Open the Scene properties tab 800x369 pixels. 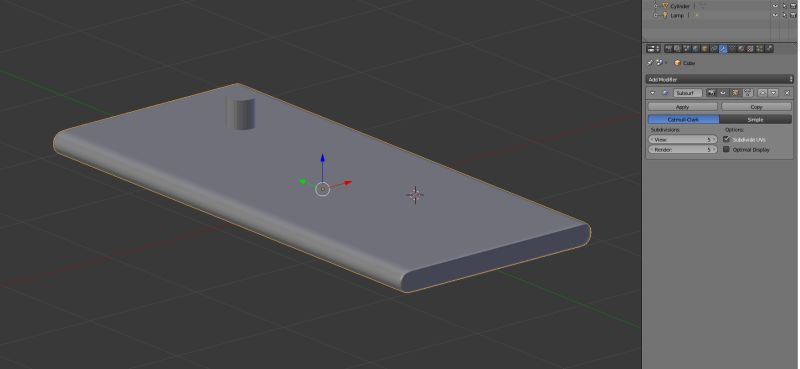(686, 48)
